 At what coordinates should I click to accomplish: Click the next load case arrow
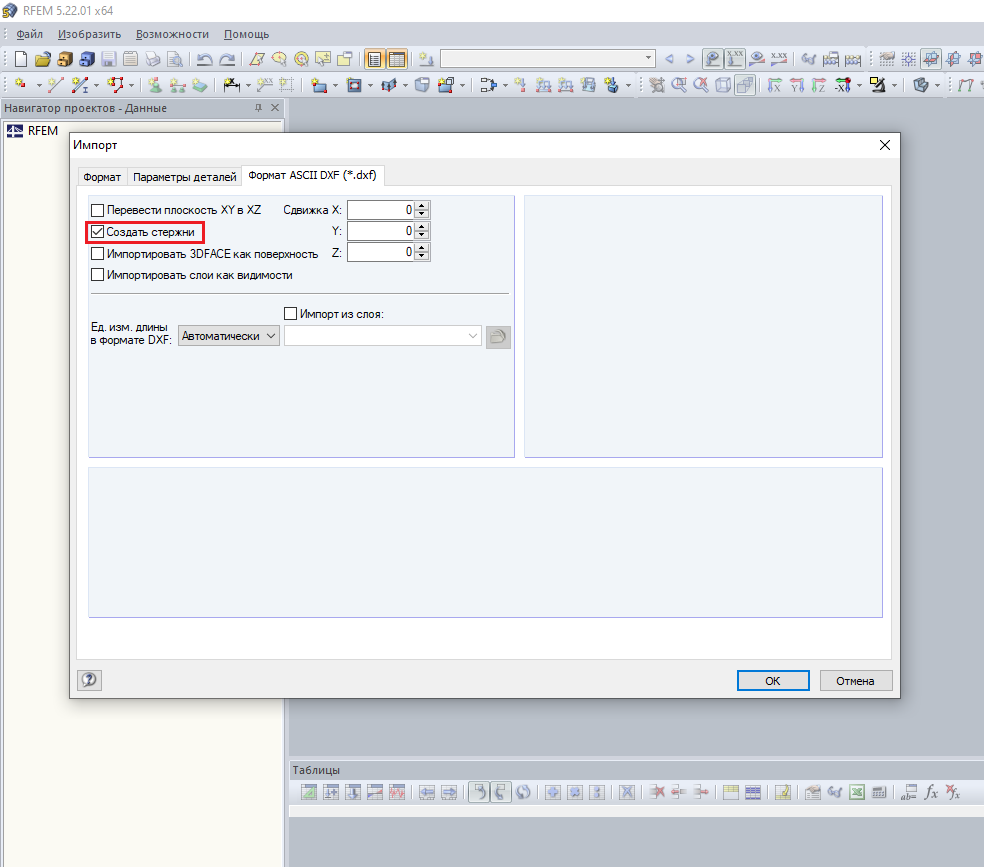pos(690,59)
